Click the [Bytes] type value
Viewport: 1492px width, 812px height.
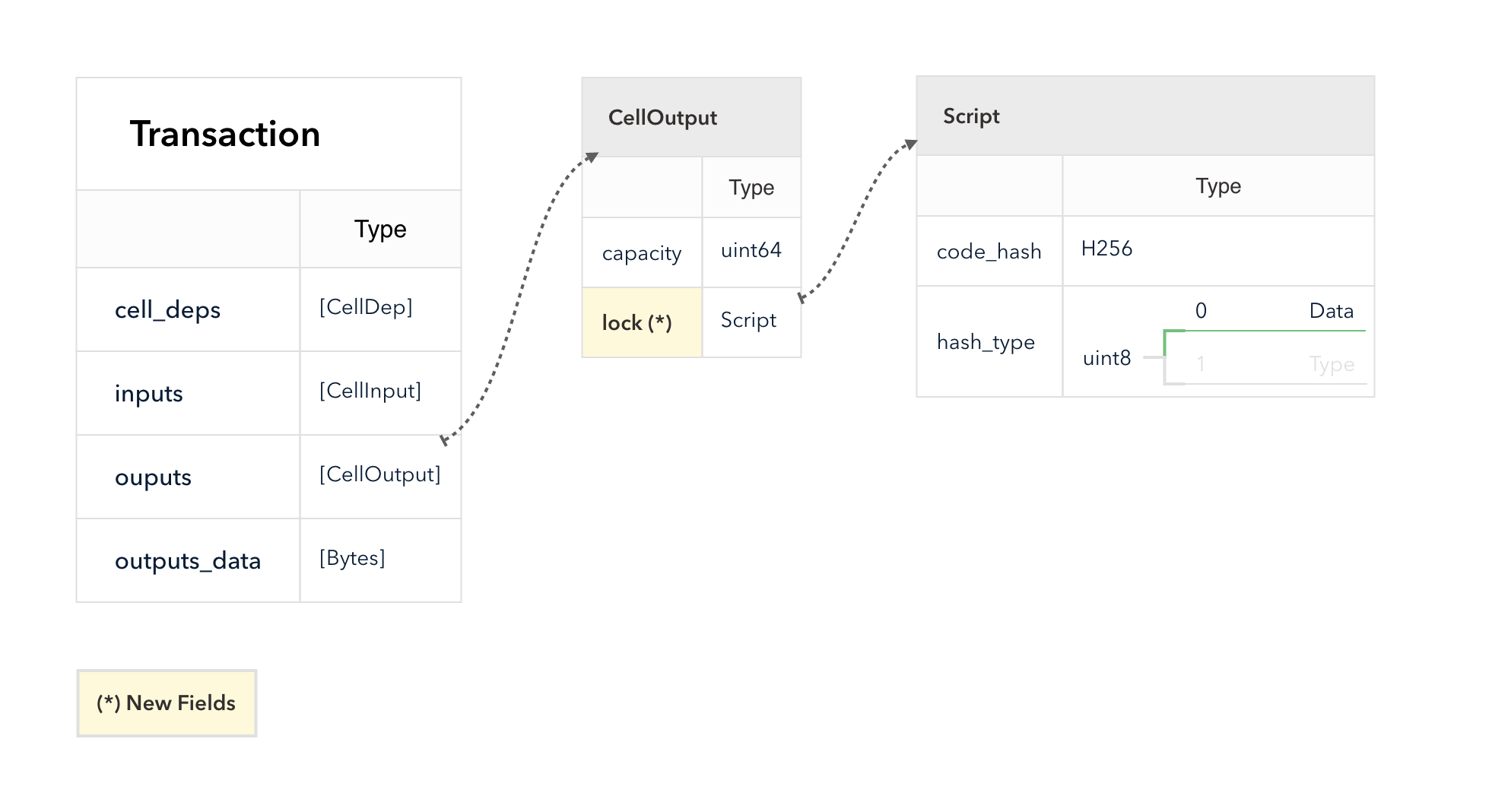(x=352, y=558)
